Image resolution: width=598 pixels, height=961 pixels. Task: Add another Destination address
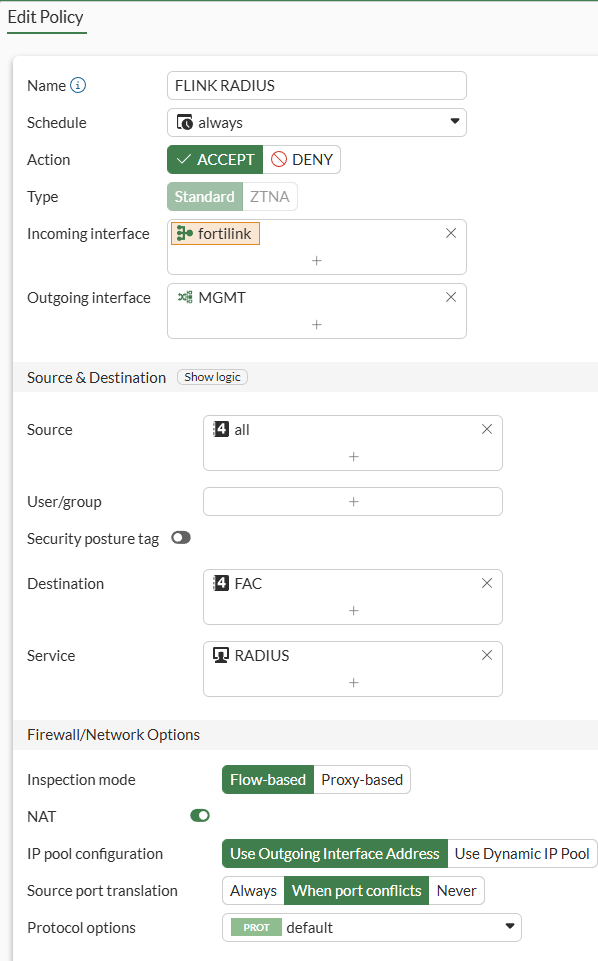[354, 610]
